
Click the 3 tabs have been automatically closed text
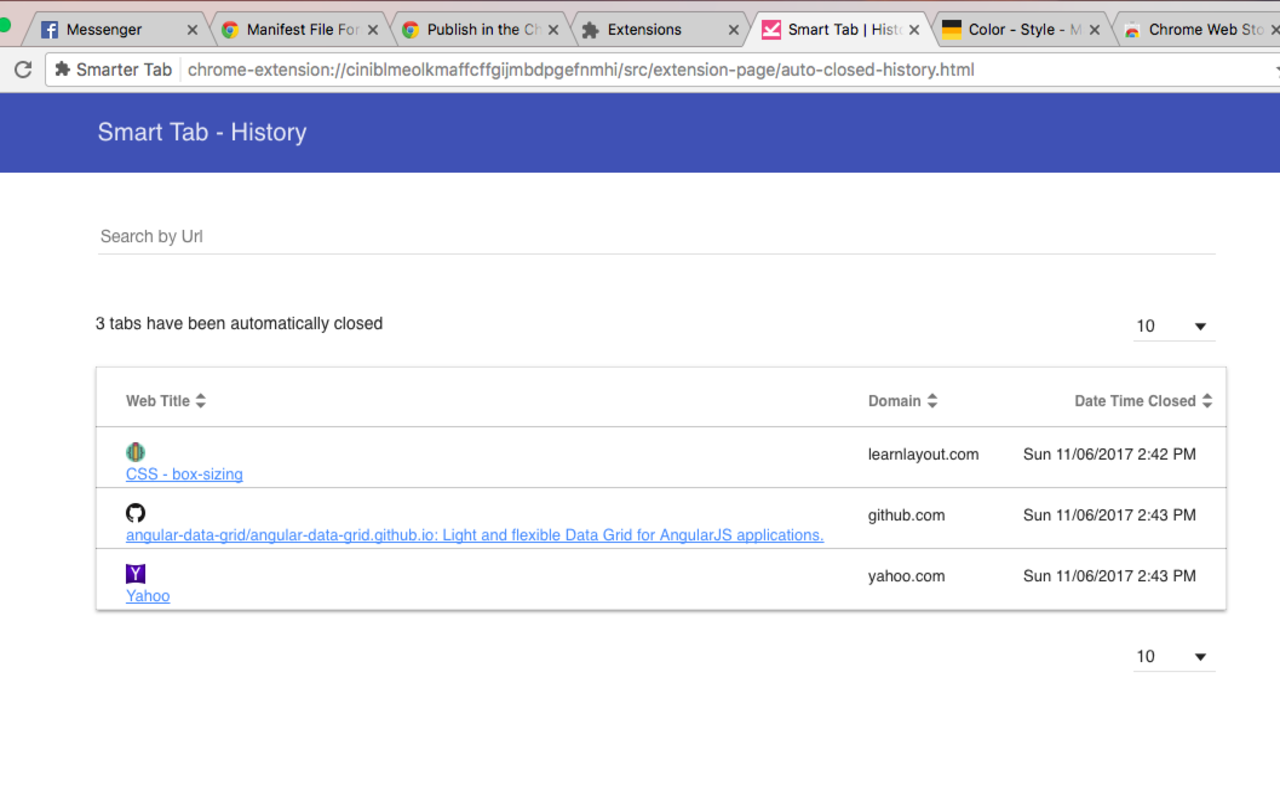pyautogui.click(x=239, y=324)
